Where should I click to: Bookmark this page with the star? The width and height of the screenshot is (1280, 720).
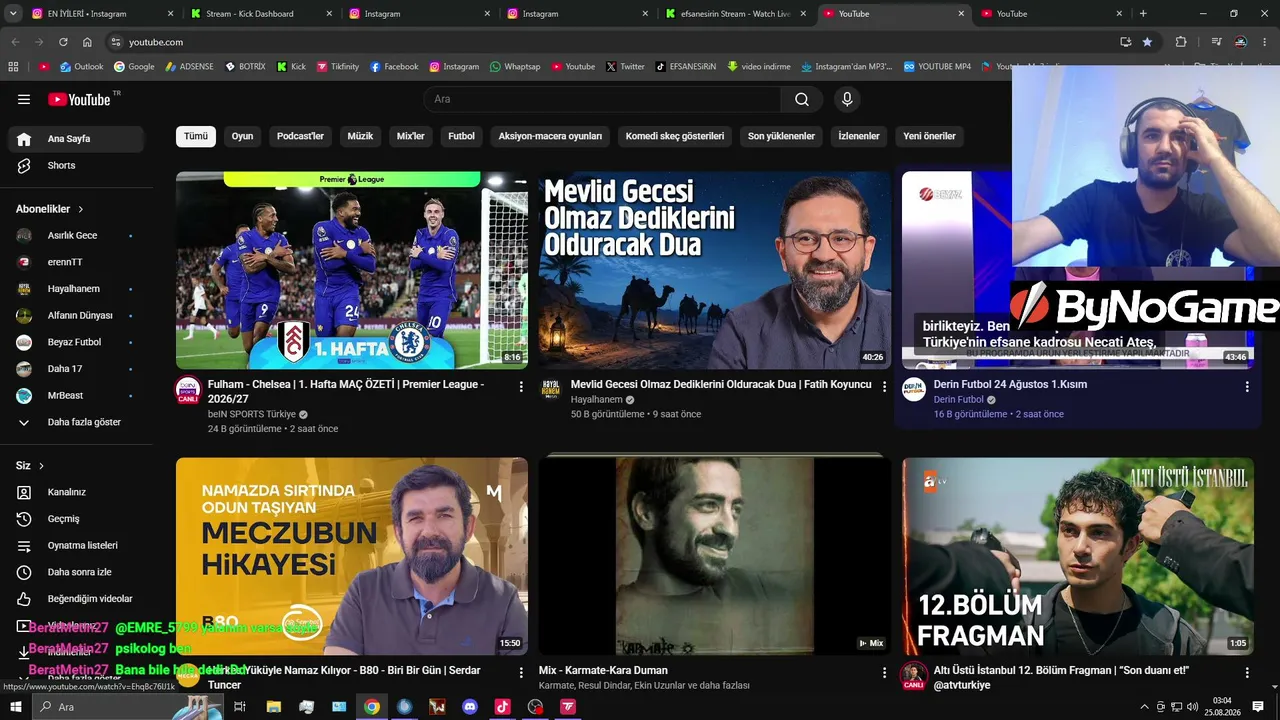[x=1147, y=42]
